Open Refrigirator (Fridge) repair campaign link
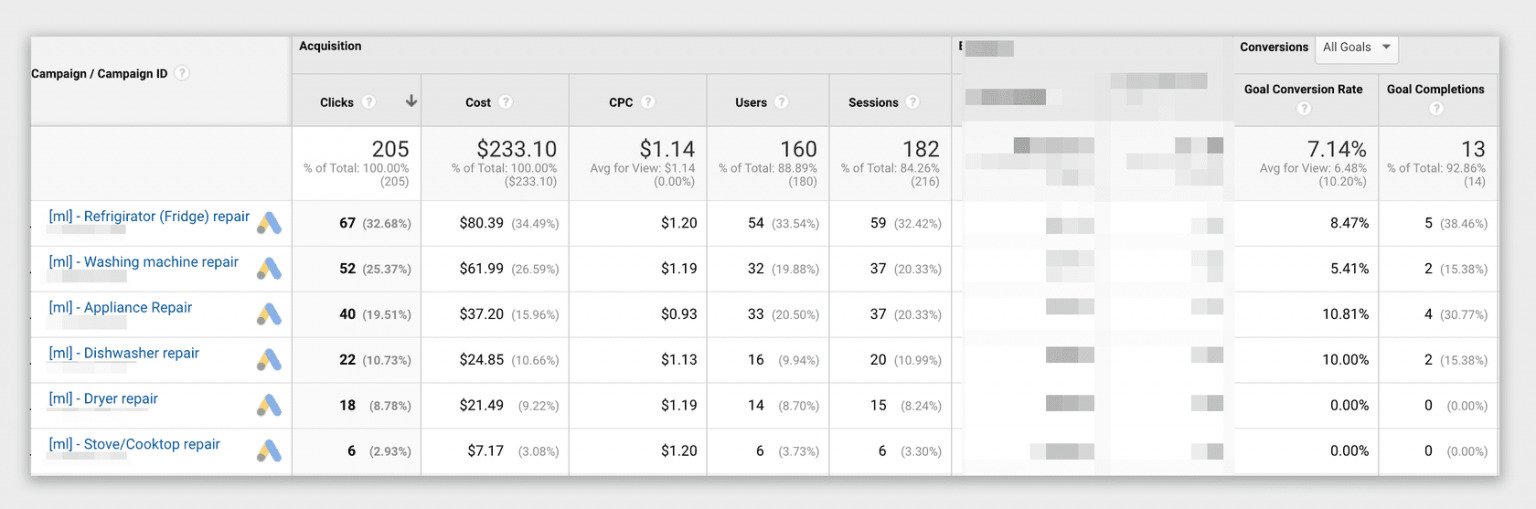 149,216
